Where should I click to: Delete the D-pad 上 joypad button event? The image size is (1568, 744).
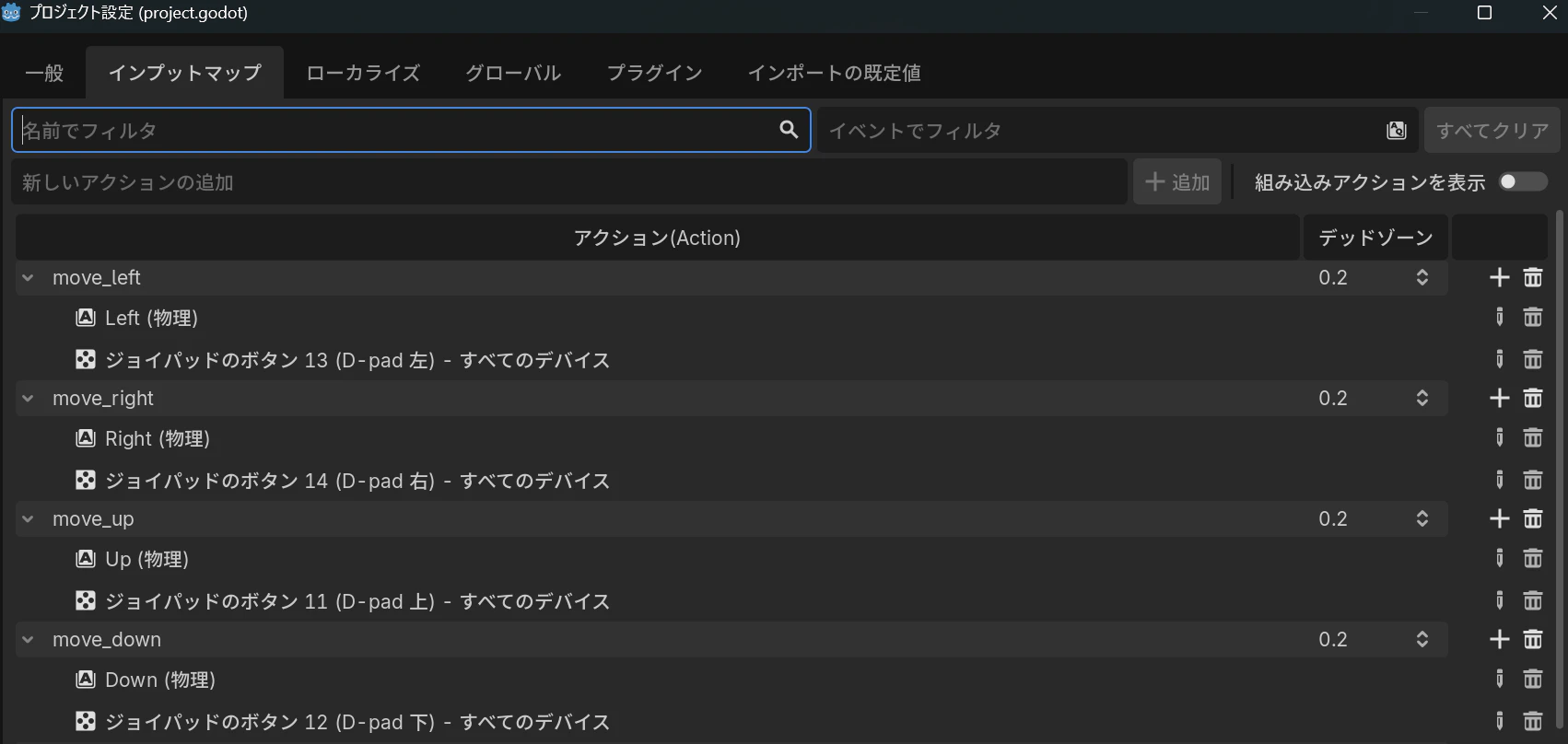(1533, 600)
